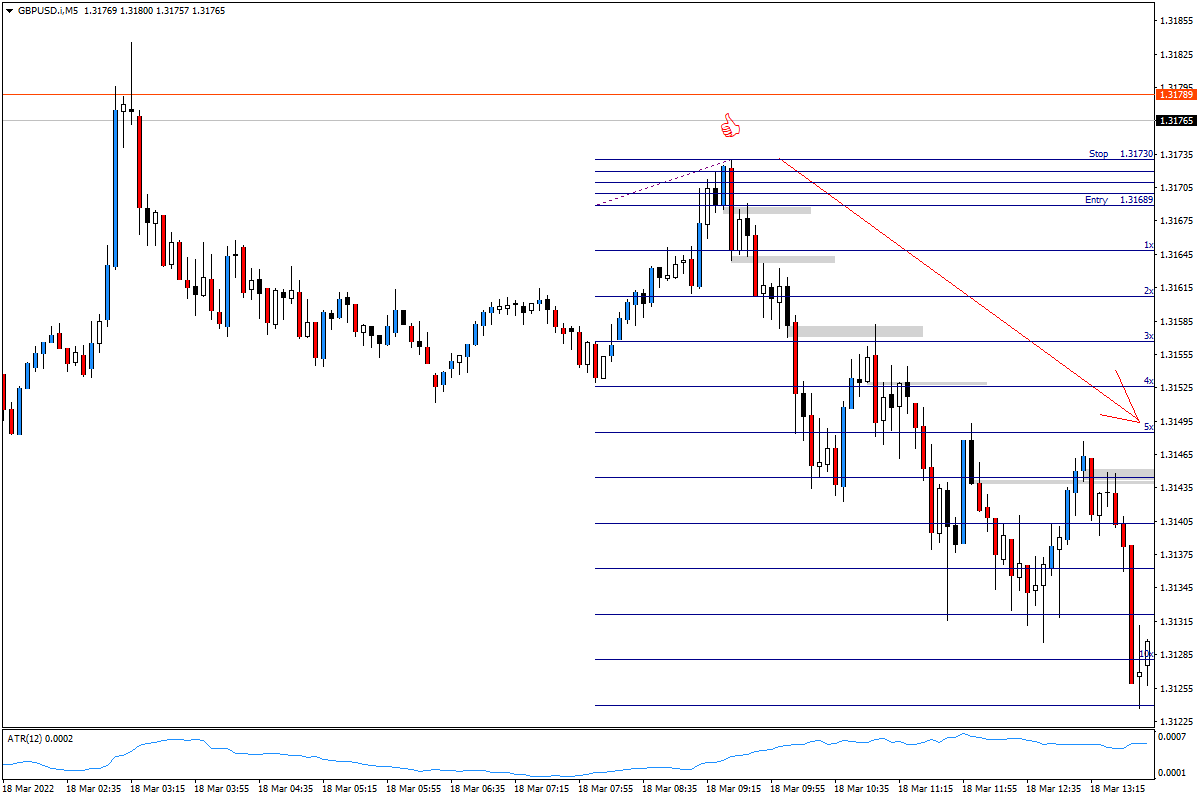Viewport: 1200px width, 800px height.
Task: Click the 18 Mar 05:15 time label
Action: (x=349, y=789)
